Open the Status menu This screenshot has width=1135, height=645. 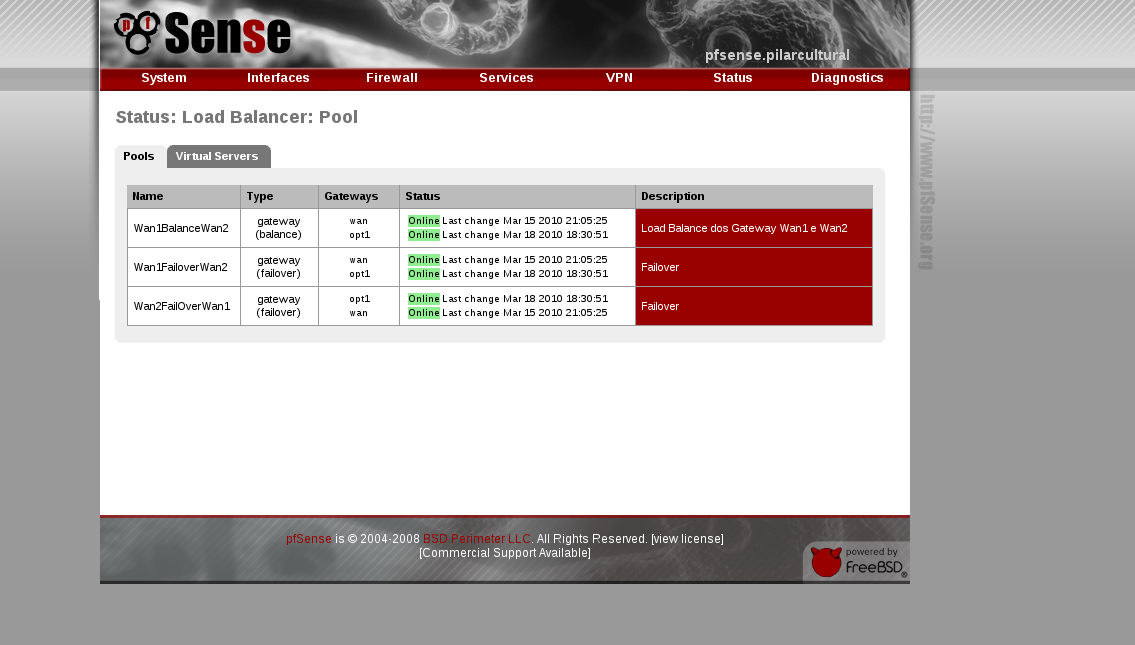733,78
